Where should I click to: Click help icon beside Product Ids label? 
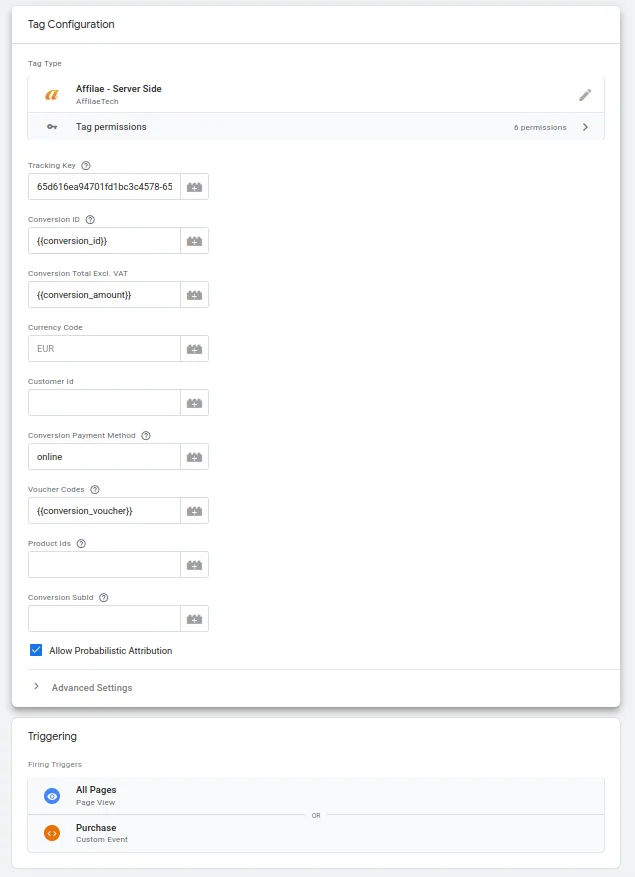tap(81, 544)
